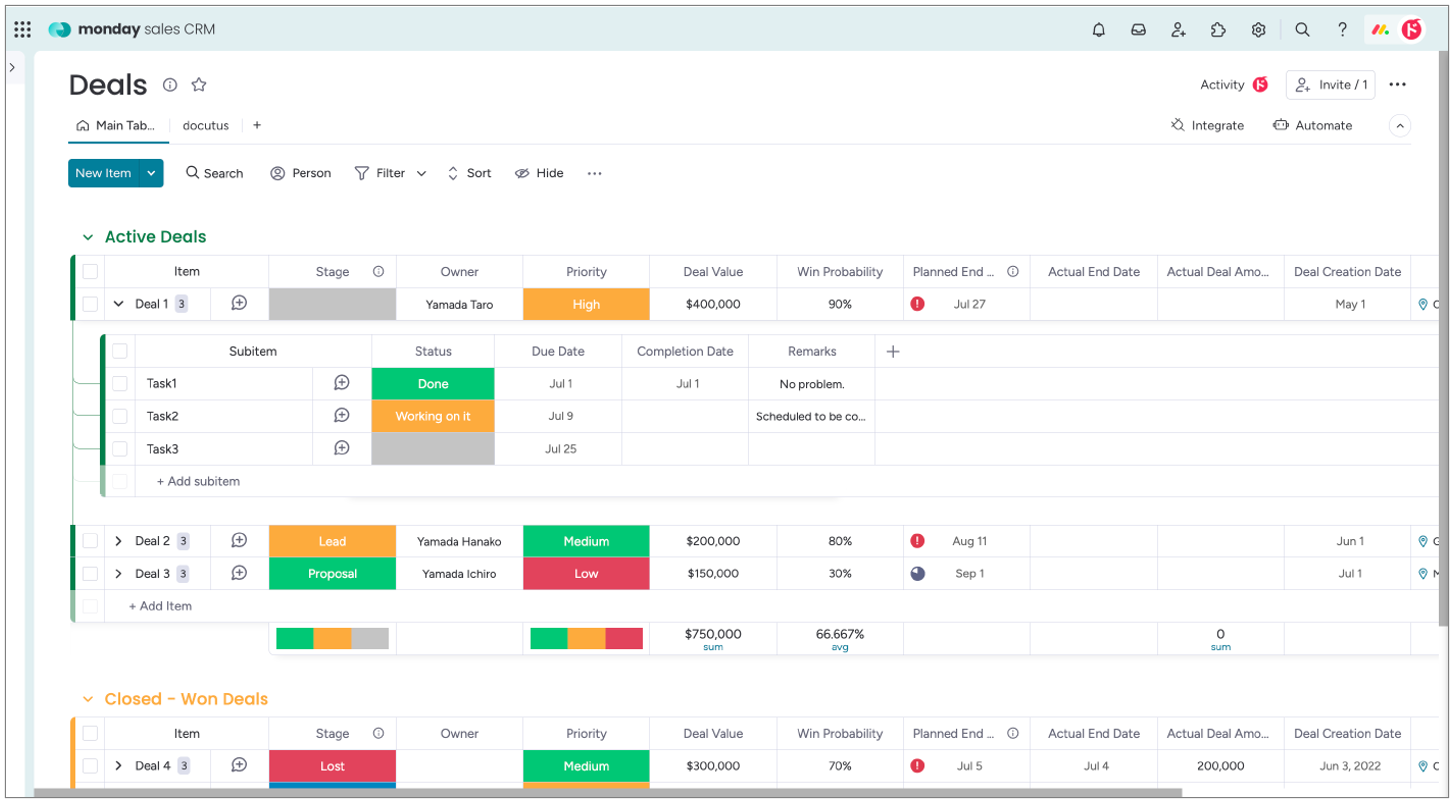
Task: Open the New Item dropdown arrow
Action: (151, 173)
